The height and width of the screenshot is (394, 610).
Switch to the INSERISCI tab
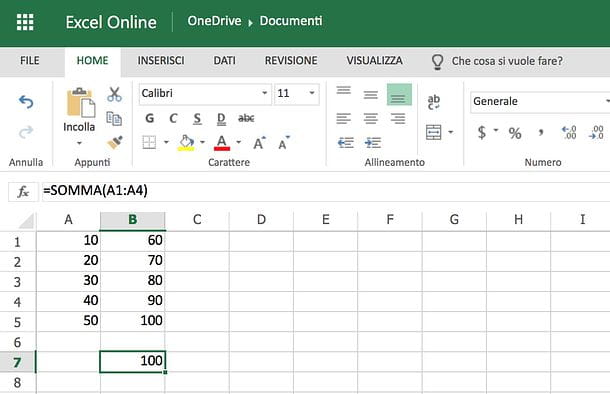pos(161,61)
